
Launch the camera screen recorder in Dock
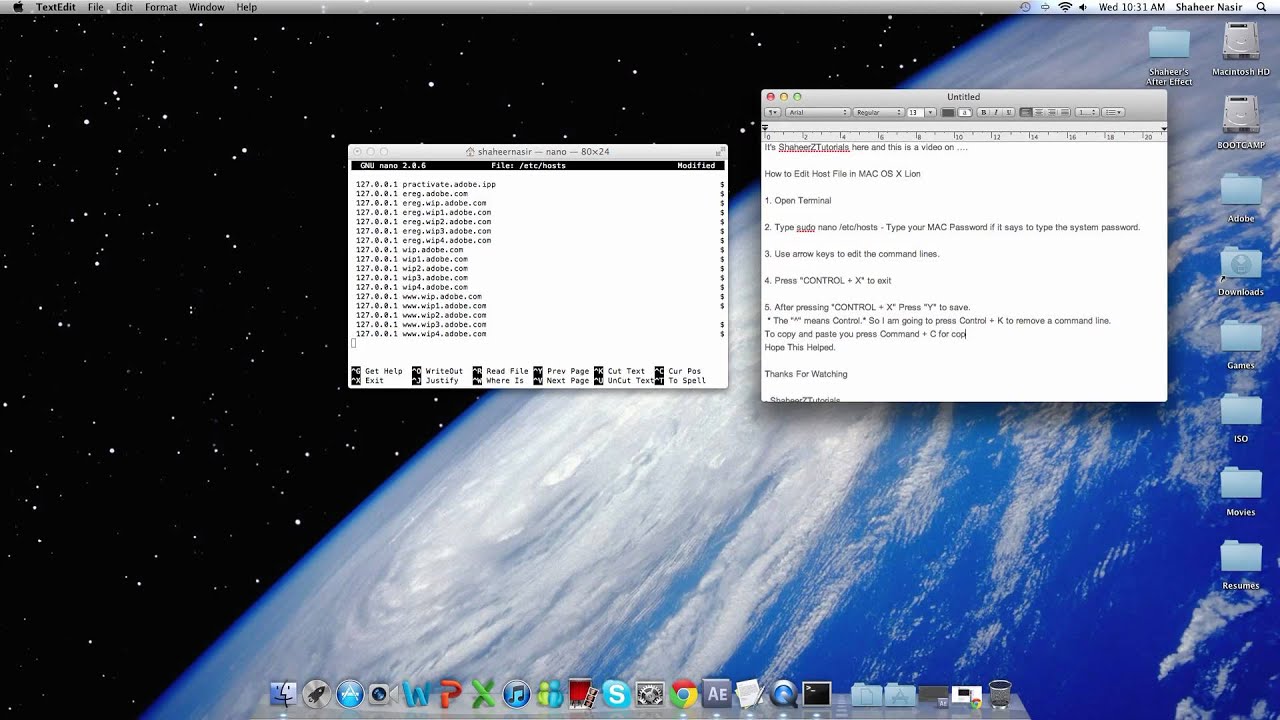pos(381,693)
